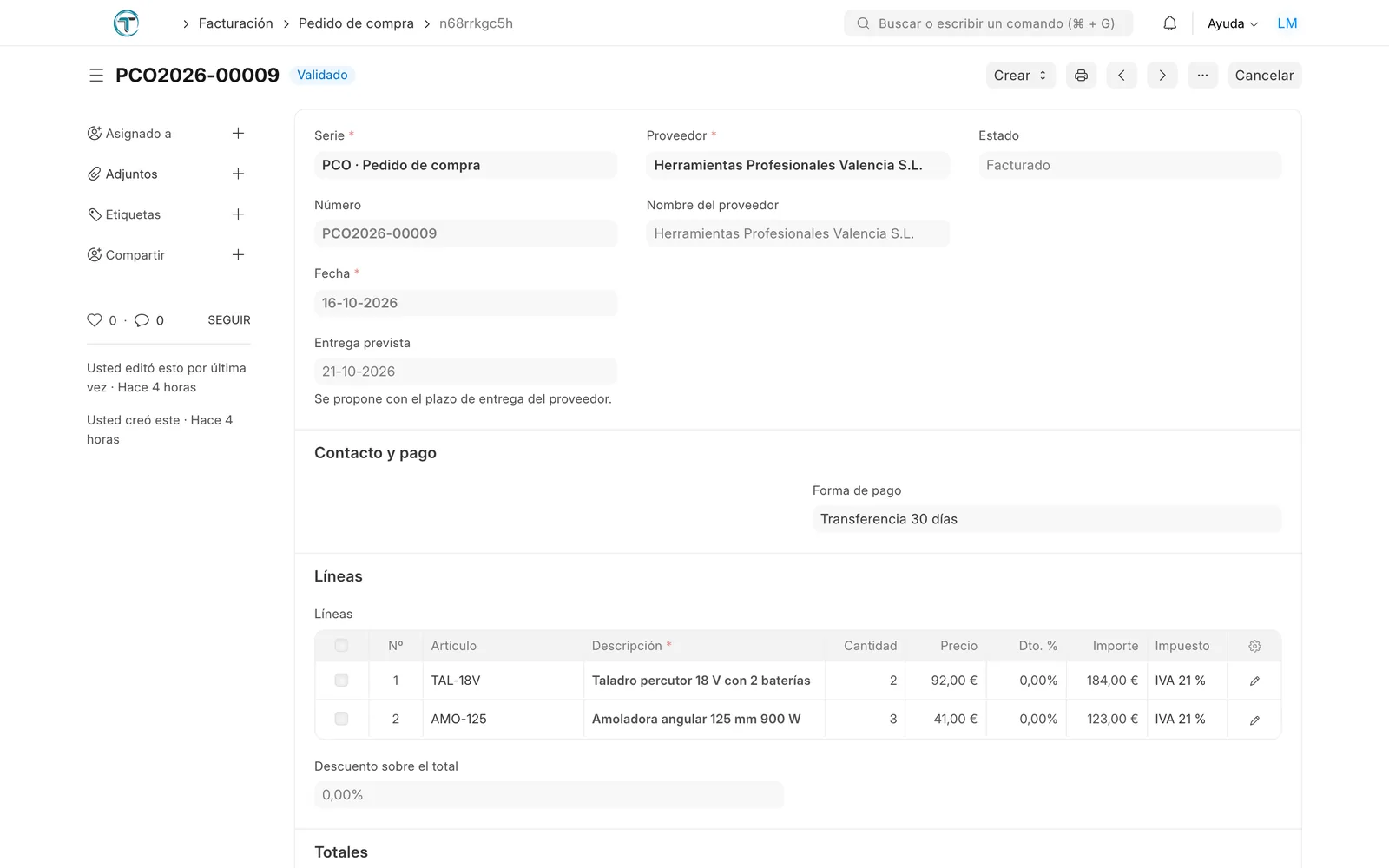1389x868 pixels.
Task: Click the Fecha 16-10-2026 field
Action: pyautogui.click(x=465, y=303)
